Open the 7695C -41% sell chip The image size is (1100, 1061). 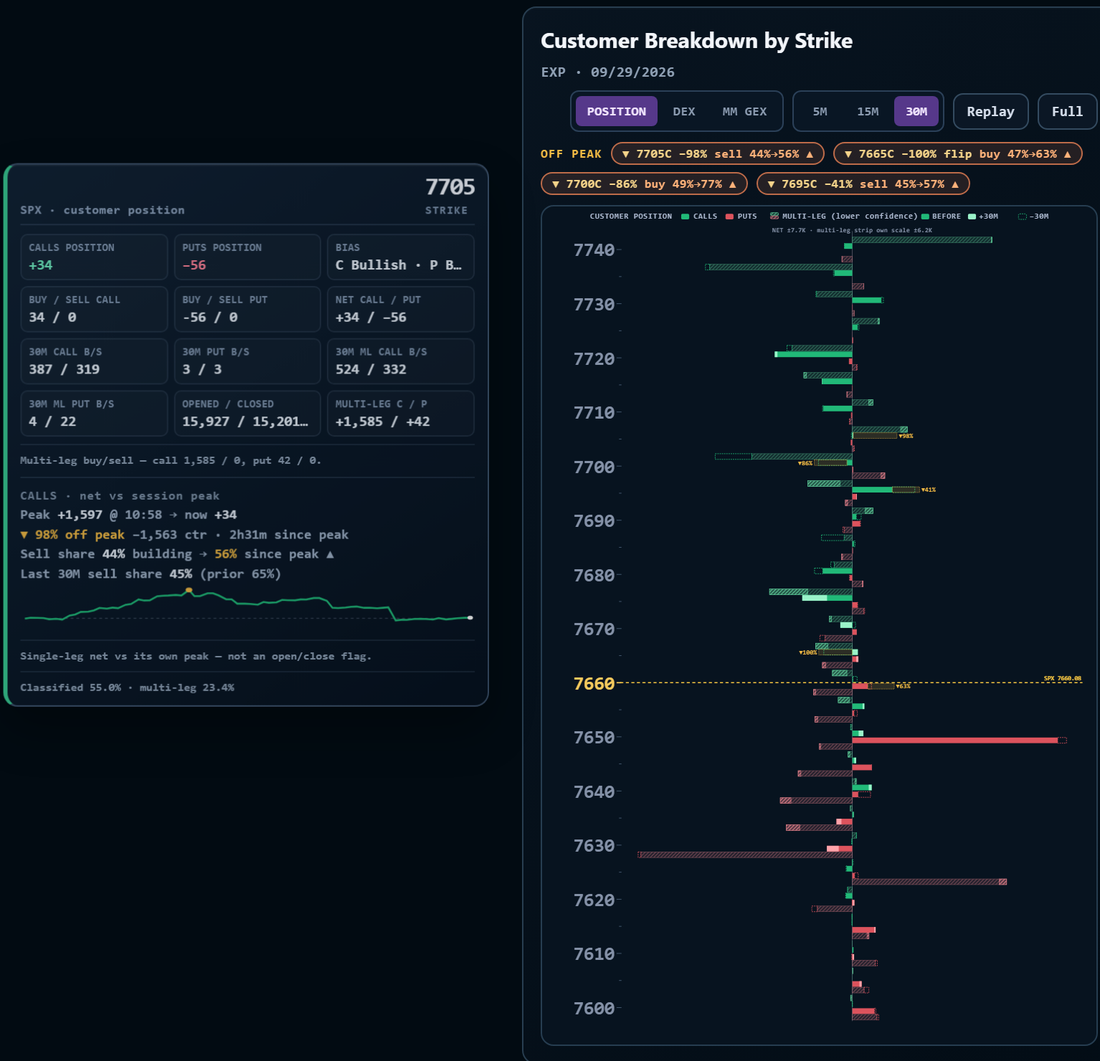862,184
